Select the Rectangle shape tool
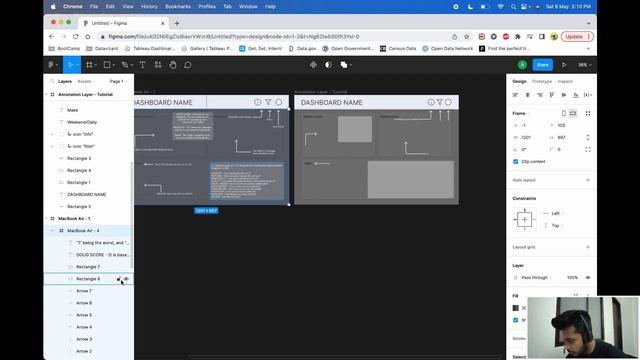The width and height of the screenshot is (640, 360). click(107, 65)
